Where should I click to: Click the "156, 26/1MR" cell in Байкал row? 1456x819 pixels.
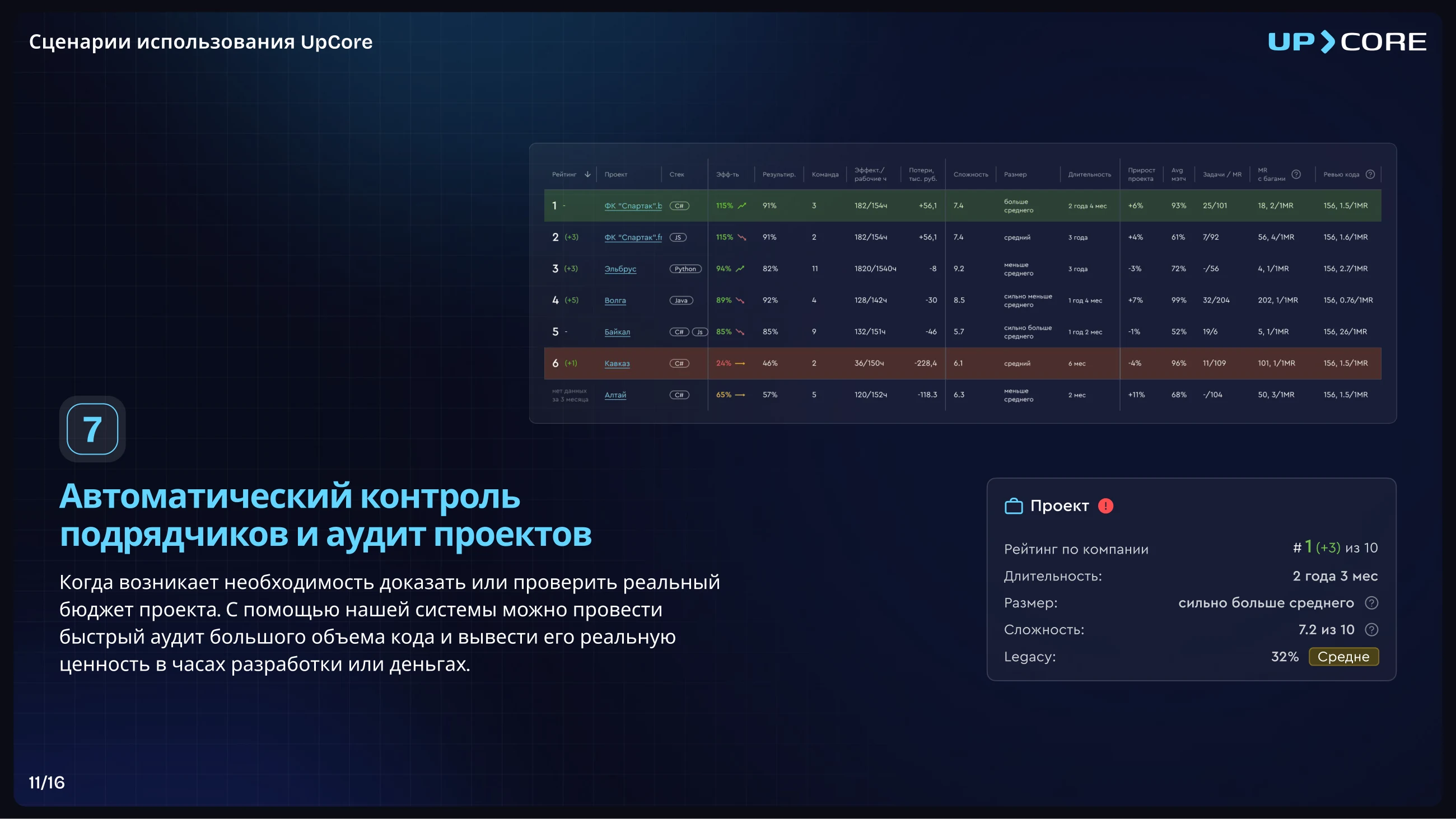click(x=1345, y=332)
